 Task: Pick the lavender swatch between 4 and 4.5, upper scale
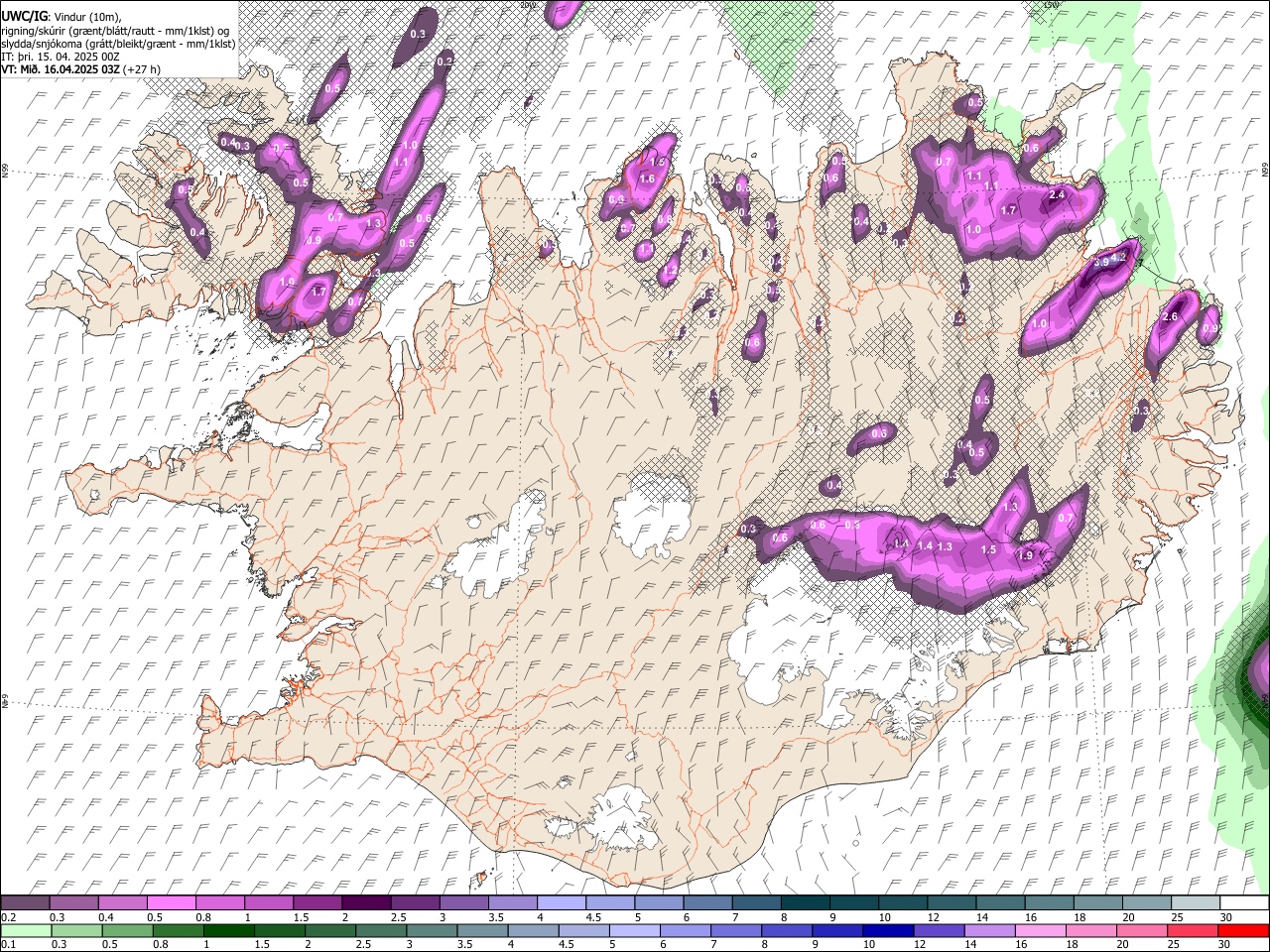click(x=562, y=902)
